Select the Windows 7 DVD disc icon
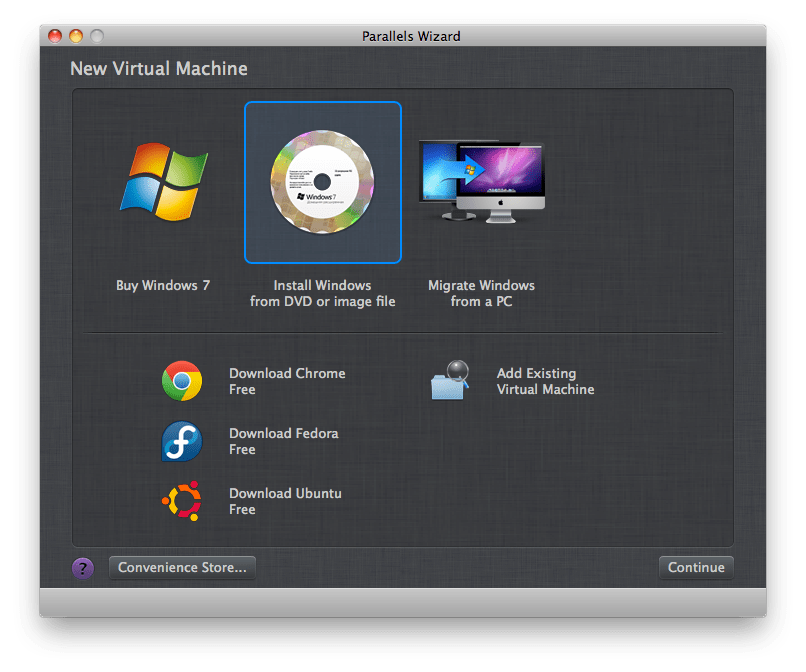The width and height of the screenshot is (806, 672). coord(322,182)
